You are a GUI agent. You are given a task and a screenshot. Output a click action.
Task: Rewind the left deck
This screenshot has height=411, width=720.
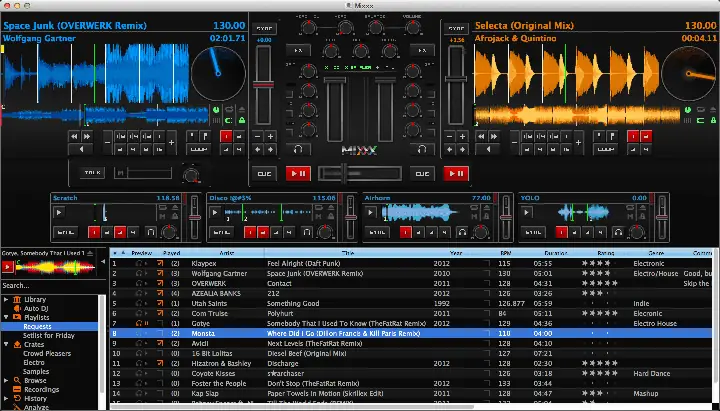click(x=74, y=136)
